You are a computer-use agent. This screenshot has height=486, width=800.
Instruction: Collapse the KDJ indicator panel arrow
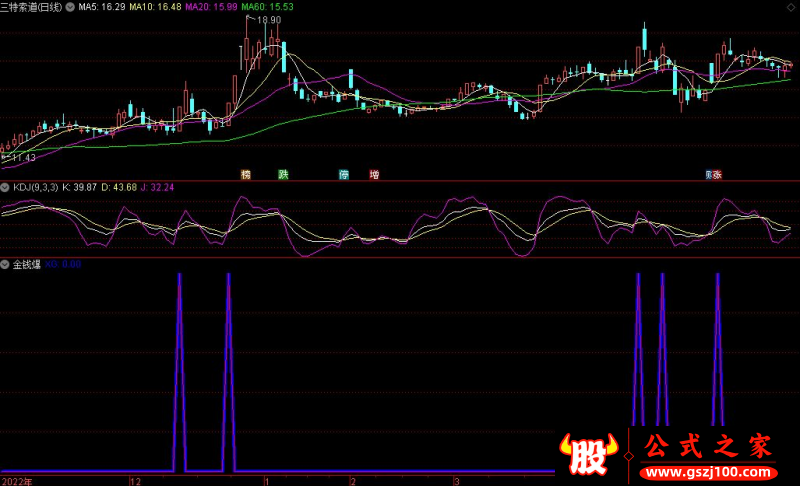pos(6,187)
